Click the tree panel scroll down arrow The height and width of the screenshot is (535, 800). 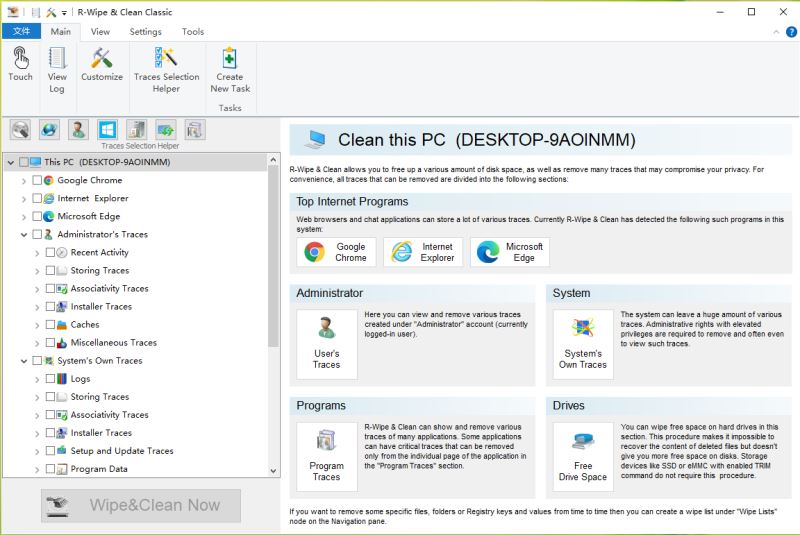pyautogui.click(x=273, y=471)
